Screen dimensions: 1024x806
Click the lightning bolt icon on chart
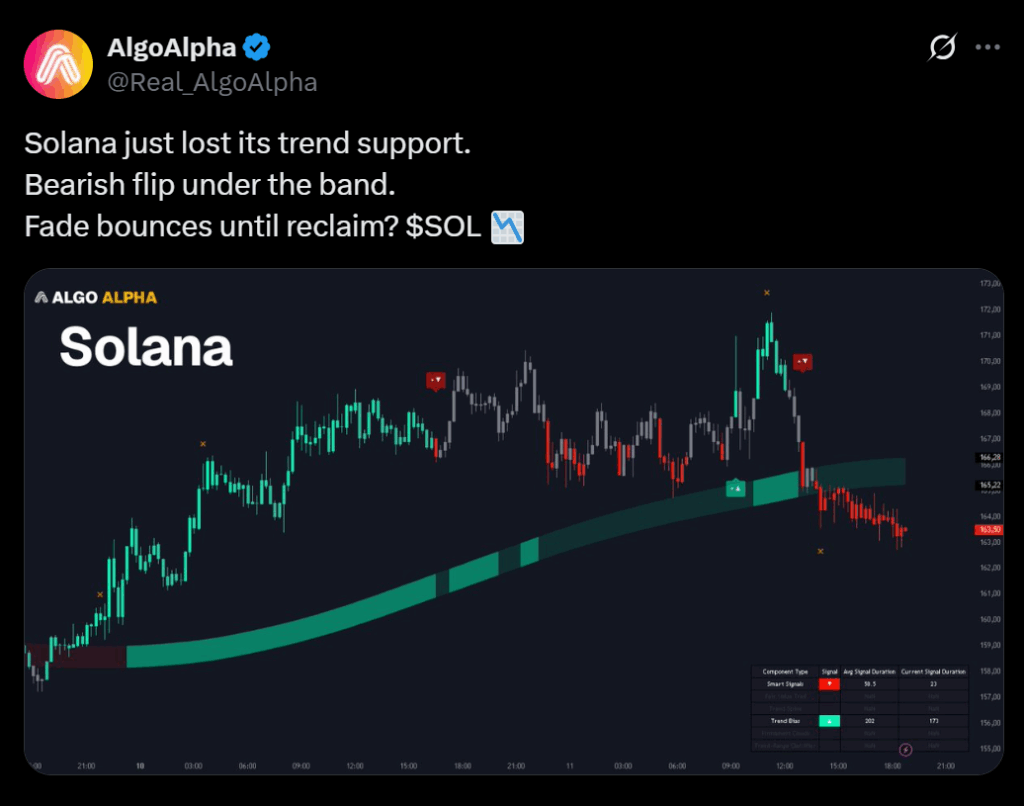coord(906,749)
